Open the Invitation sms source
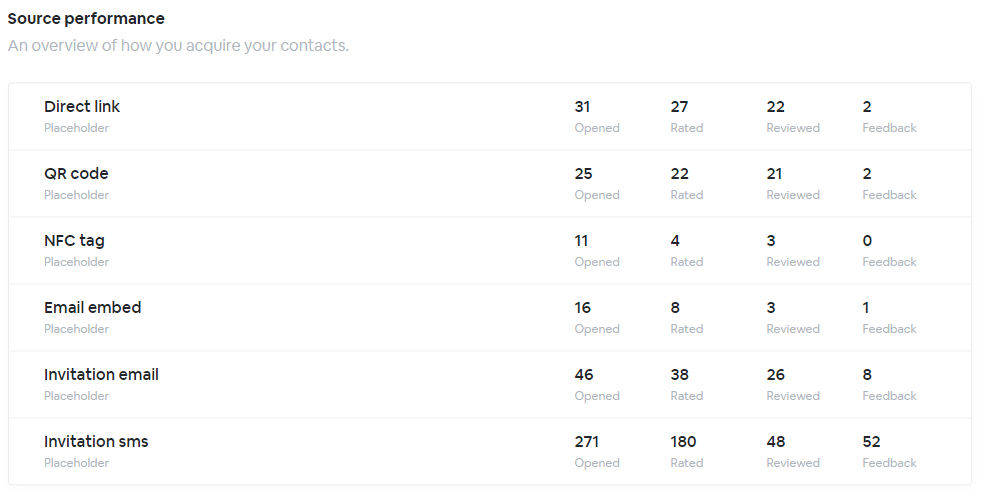984x498 pixels. click(96, 442)
